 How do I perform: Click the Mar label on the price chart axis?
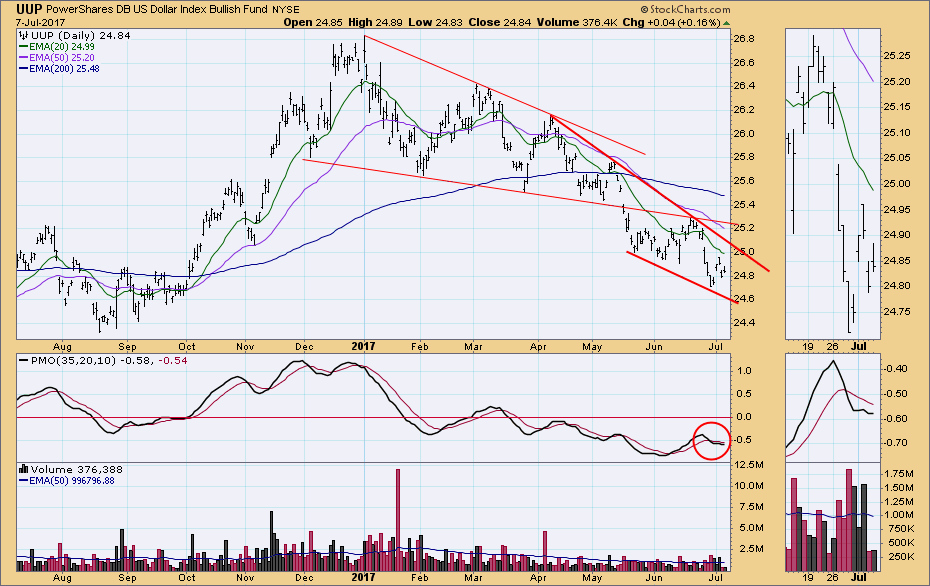click(x=473, y=346)
